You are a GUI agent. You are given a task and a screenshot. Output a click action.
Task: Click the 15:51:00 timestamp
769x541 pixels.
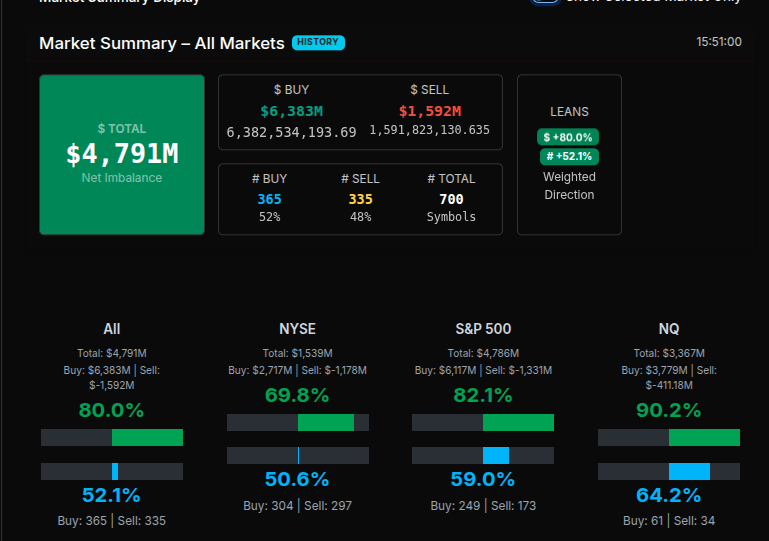[718, 42]
